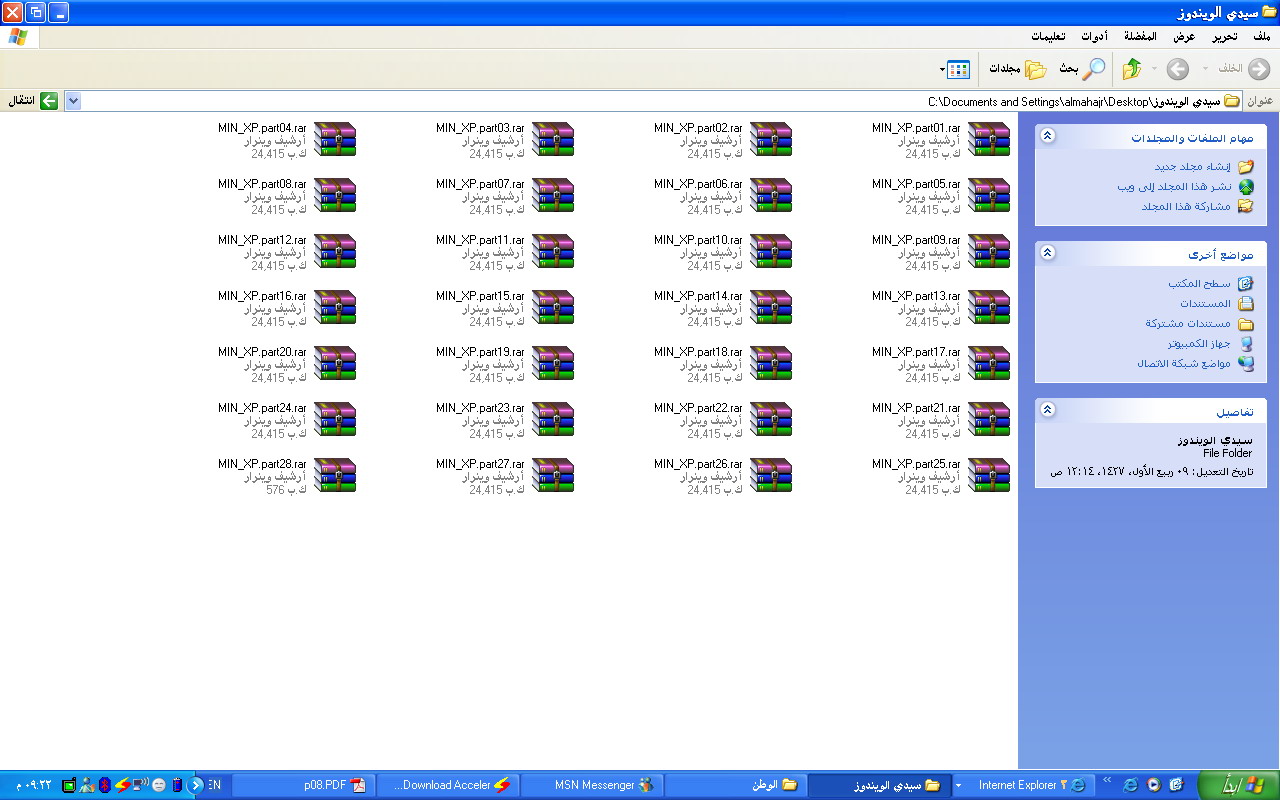Launch Internet Explorer from quick launch
The height and width of the screenshot is (800, 1280).
[1130, 785]
